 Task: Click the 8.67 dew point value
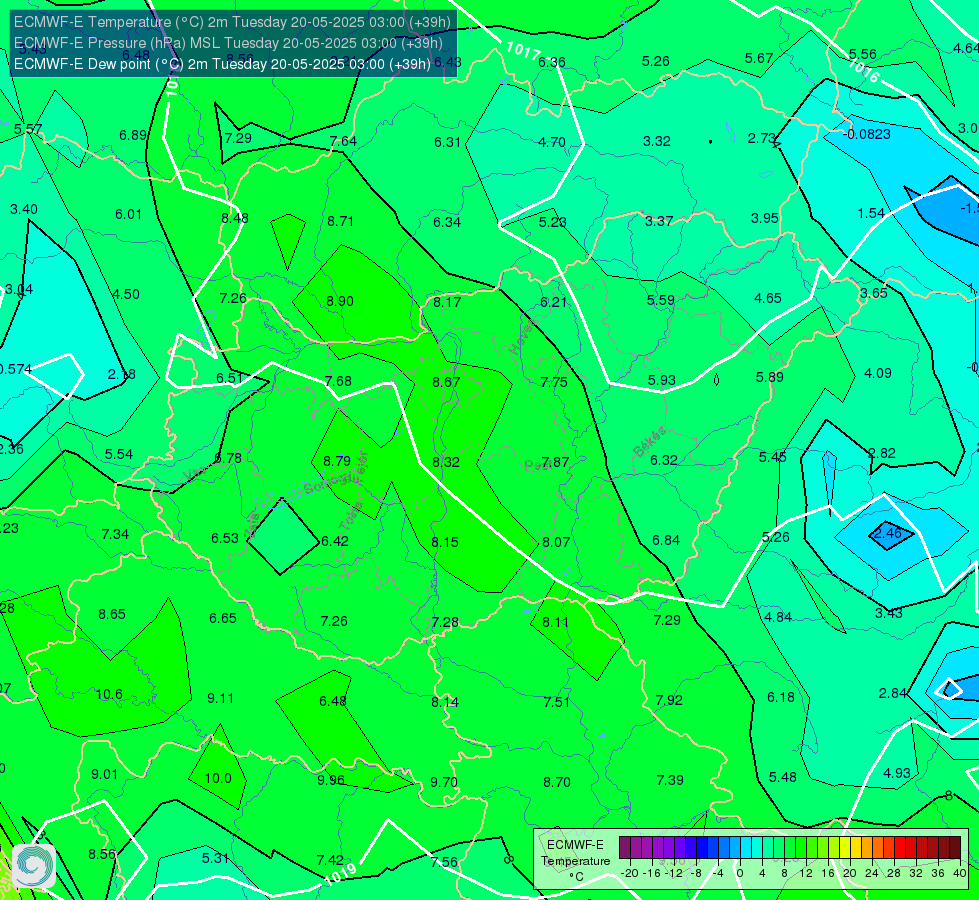446,382
